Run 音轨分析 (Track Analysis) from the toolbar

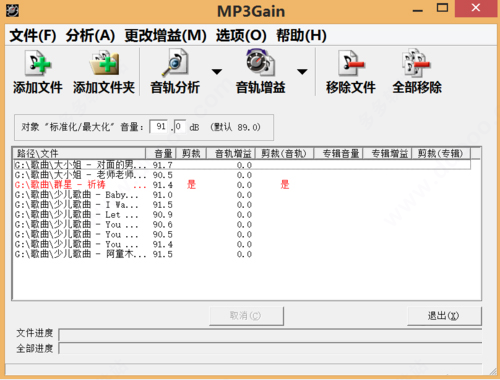[175, 72]
